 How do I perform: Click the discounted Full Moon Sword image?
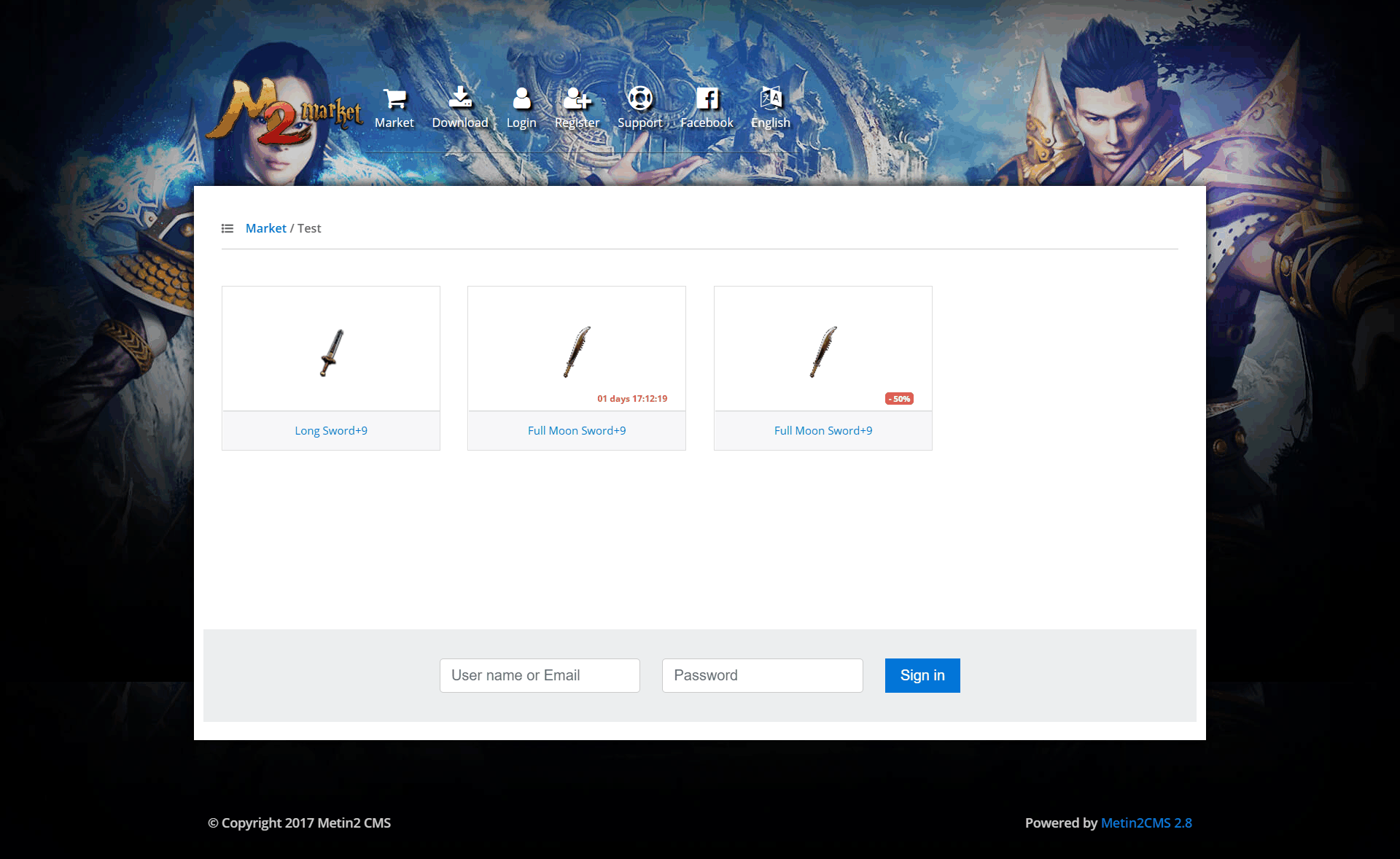(x=822, y=351)
